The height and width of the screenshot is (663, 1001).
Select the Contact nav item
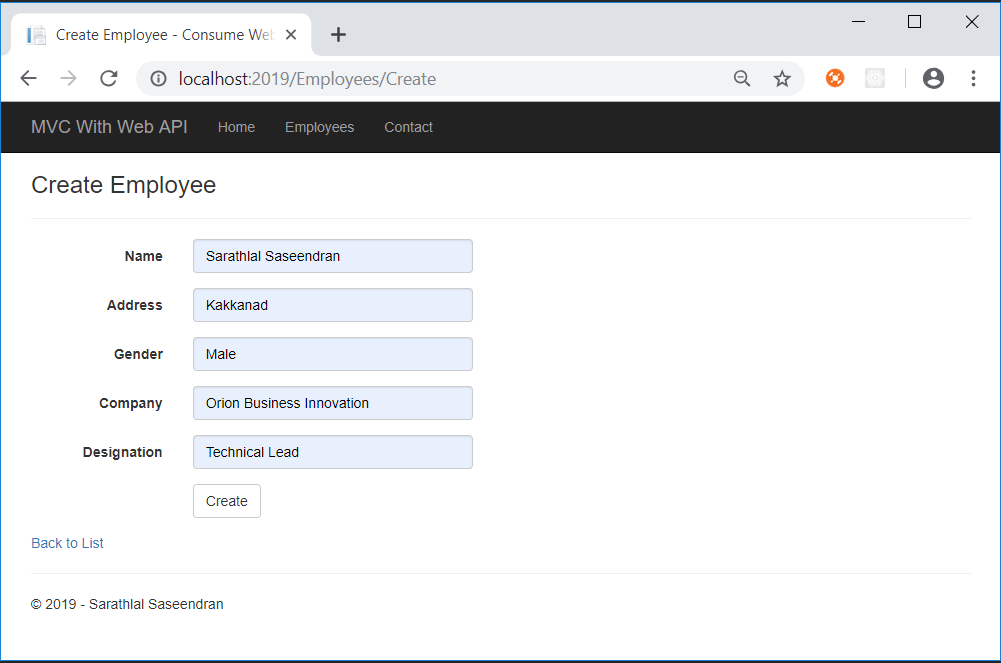coord(408,127)
